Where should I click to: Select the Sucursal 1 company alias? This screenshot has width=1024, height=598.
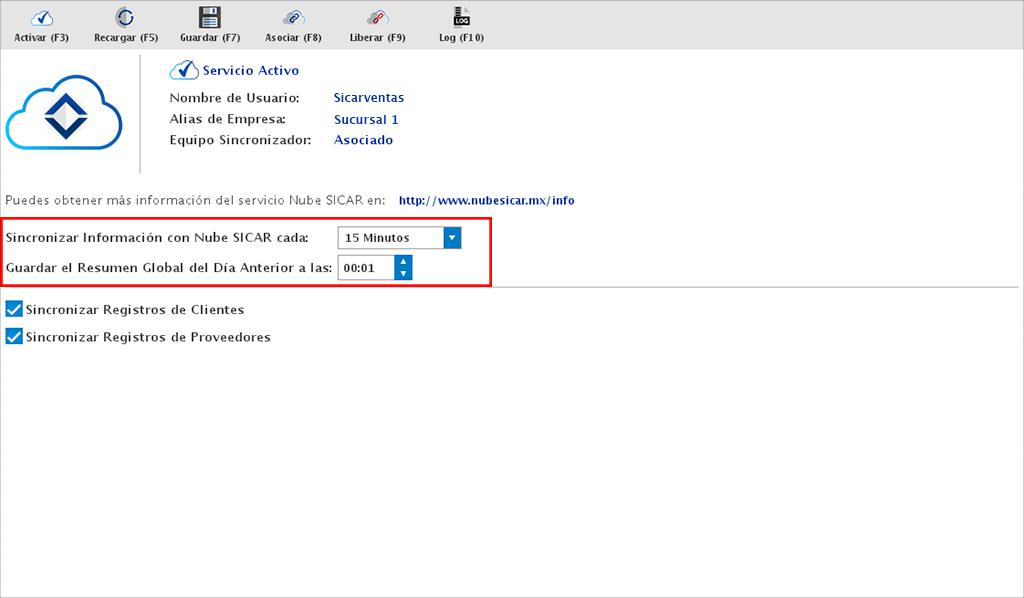click(x=366, y=120)
